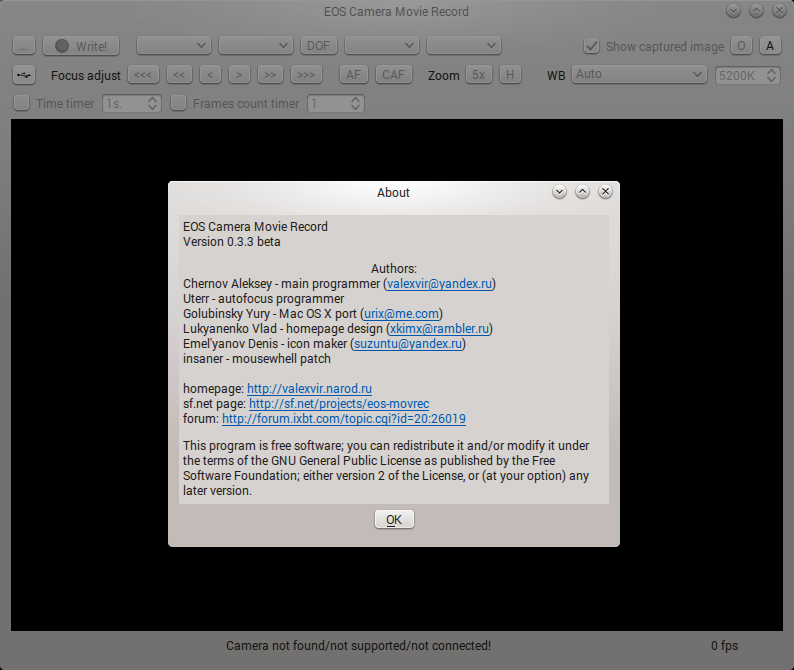Image resolution: width=794 pixels, height=670 pixels.
Task: Open the second dropdown before DOF
Action: (x=256, y=46)
